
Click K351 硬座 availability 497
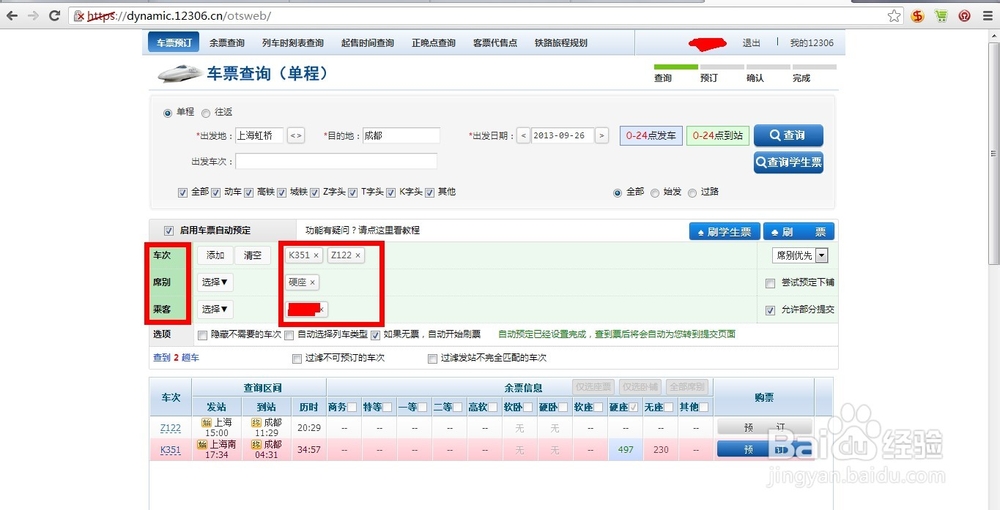626,450
